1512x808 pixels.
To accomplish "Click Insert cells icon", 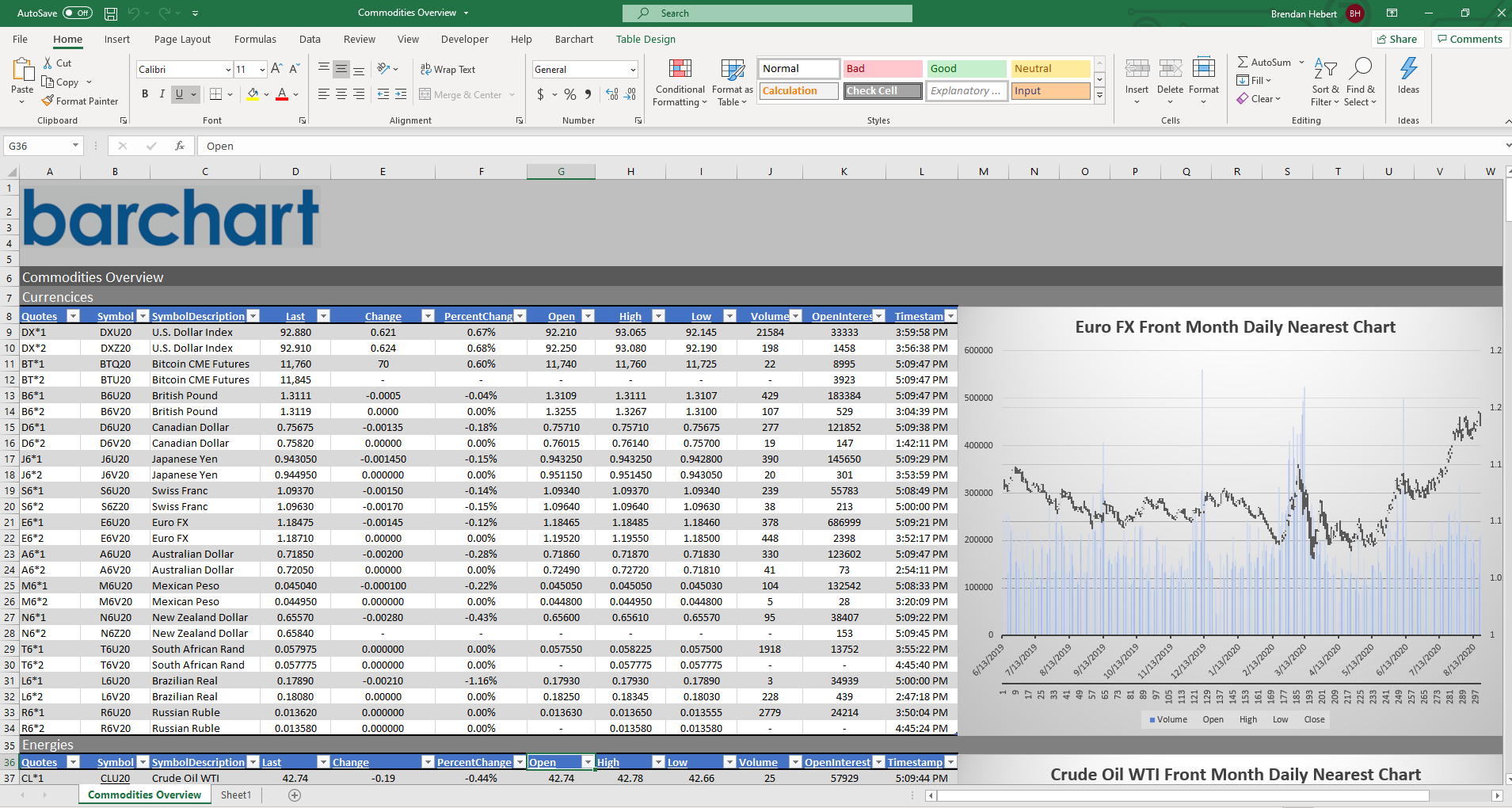I will (x=1137, y=69).
